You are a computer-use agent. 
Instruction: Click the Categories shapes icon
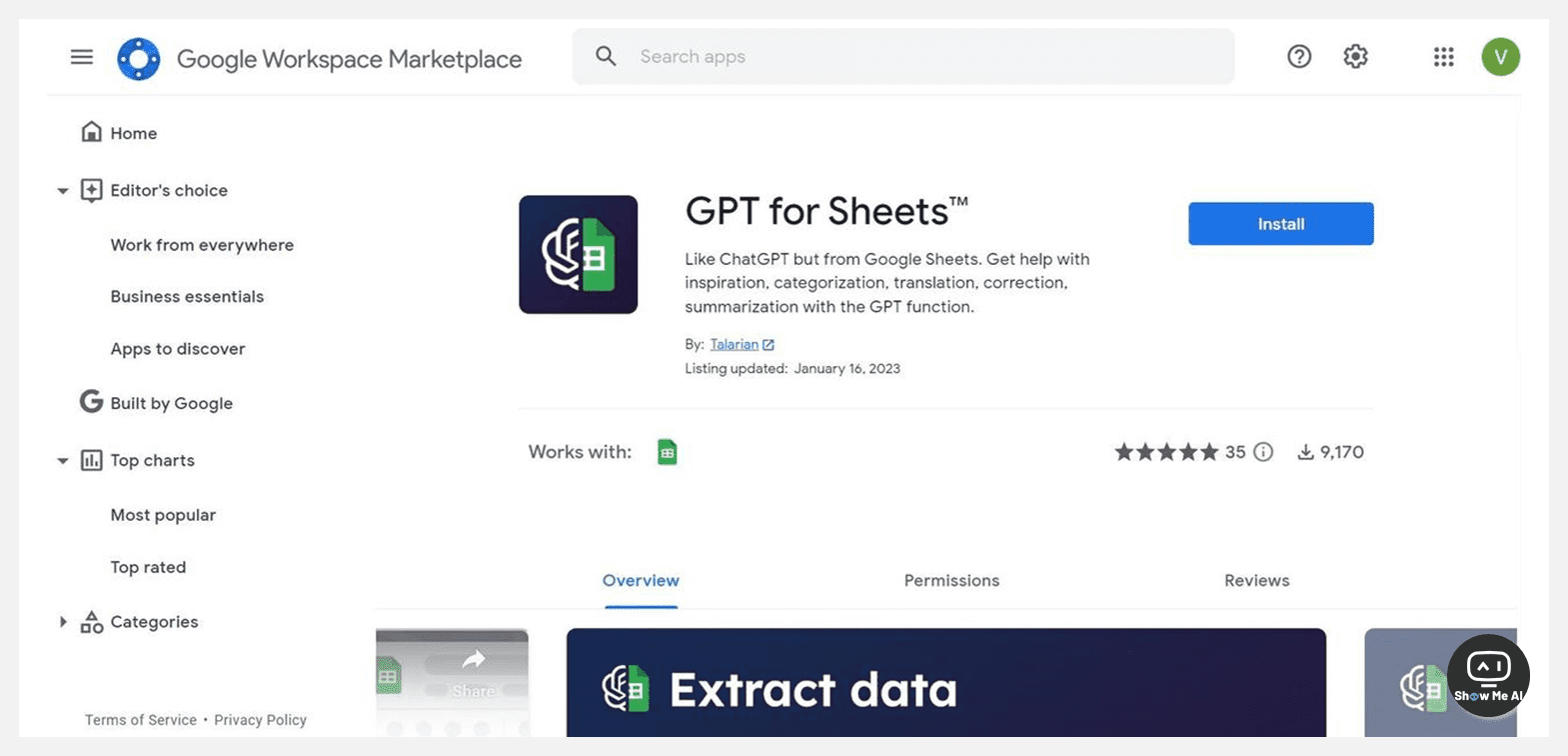[x=91, y=622]
